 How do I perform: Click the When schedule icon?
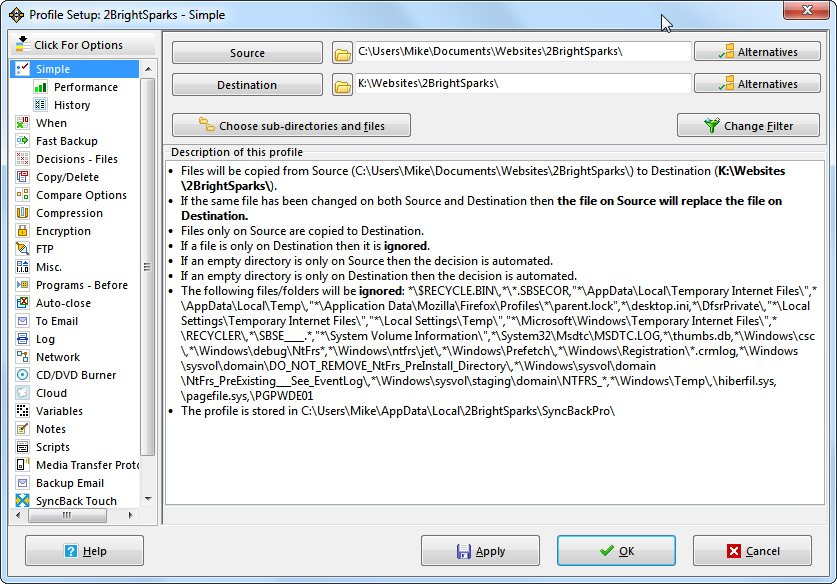(22, 123)
